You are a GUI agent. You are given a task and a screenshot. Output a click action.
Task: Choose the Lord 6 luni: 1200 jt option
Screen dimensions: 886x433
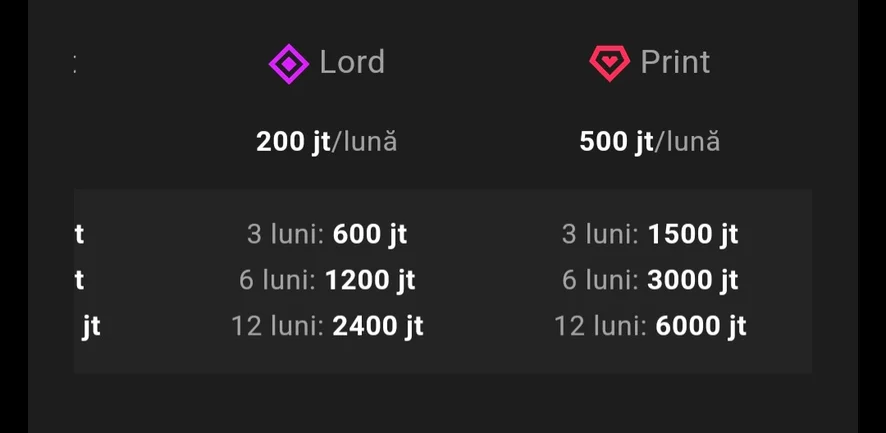[x=327, y=281]
